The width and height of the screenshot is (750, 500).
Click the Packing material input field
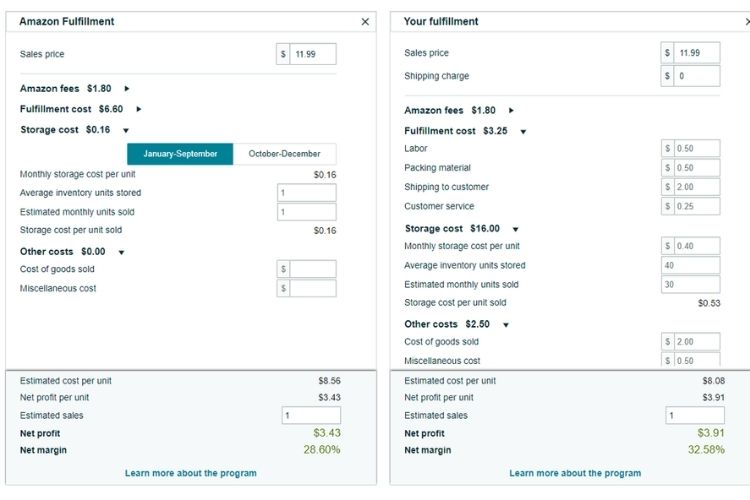696,167
